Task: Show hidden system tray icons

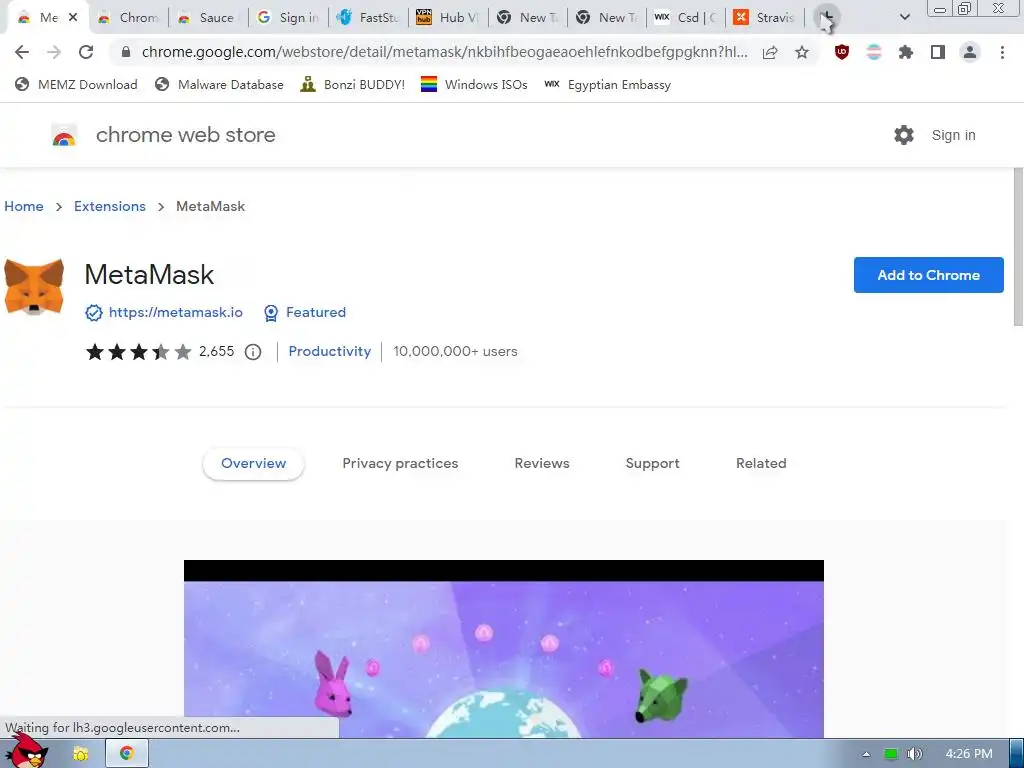Action: 867,754
